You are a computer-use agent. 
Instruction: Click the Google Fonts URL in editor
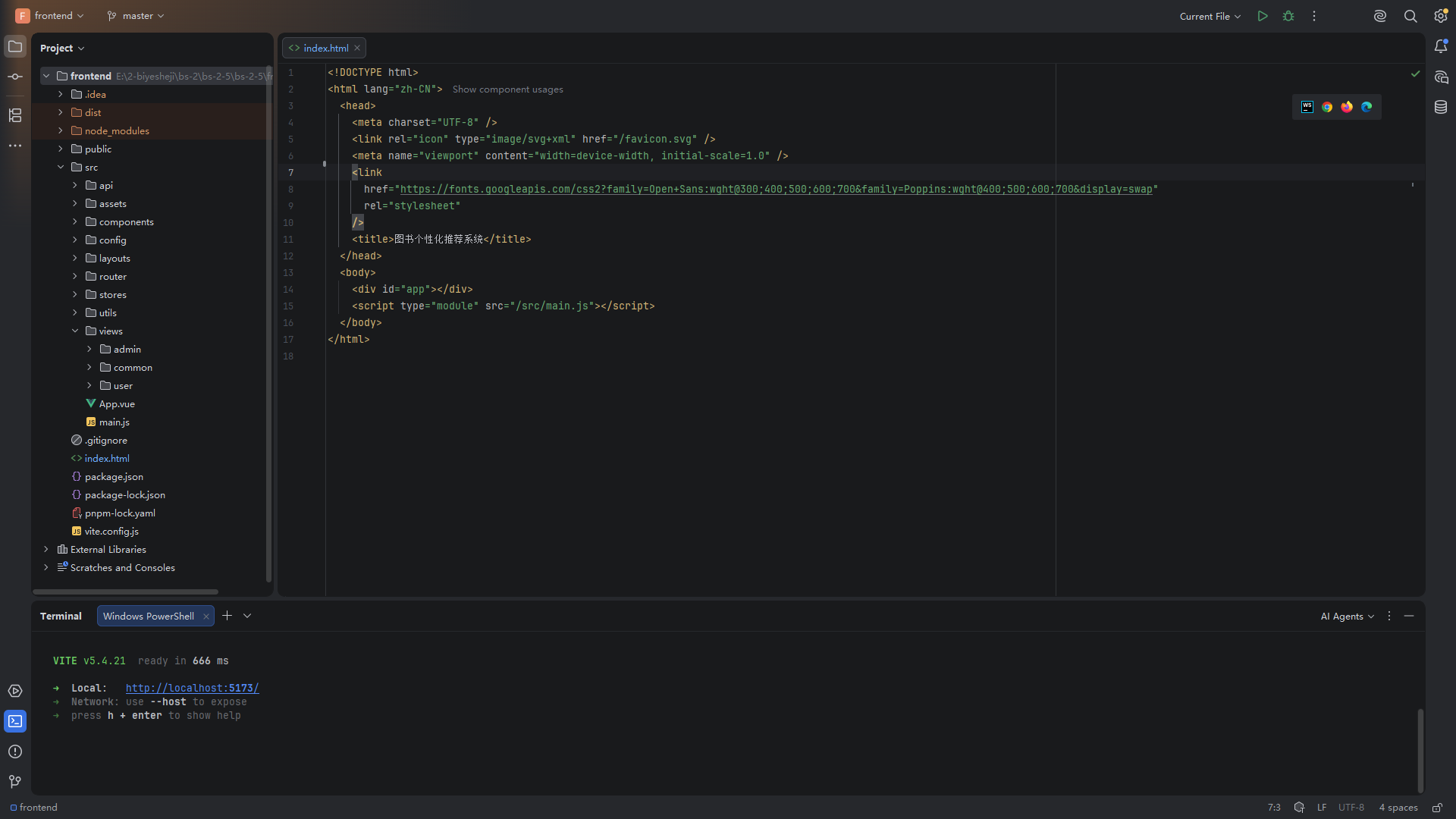776,189
